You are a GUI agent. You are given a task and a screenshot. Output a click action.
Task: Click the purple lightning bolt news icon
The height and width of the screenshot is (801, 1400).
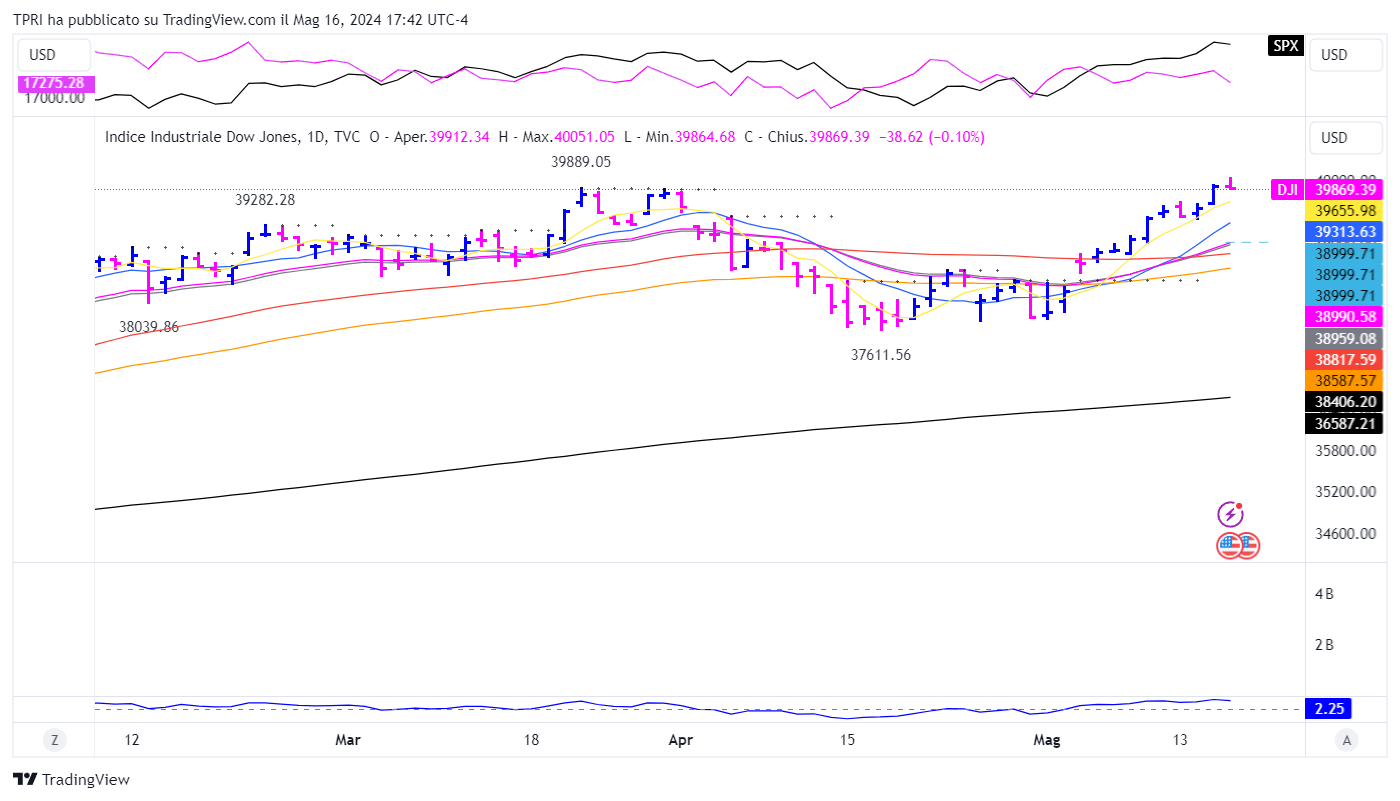click(1230, 514)
